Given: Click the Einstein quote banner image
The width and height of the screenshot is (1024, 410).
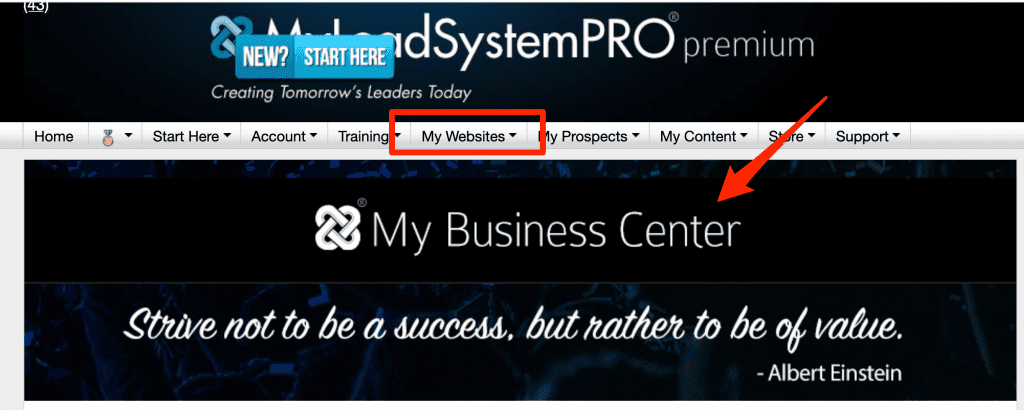Looking at the screenshot, I should pos(521,342).
